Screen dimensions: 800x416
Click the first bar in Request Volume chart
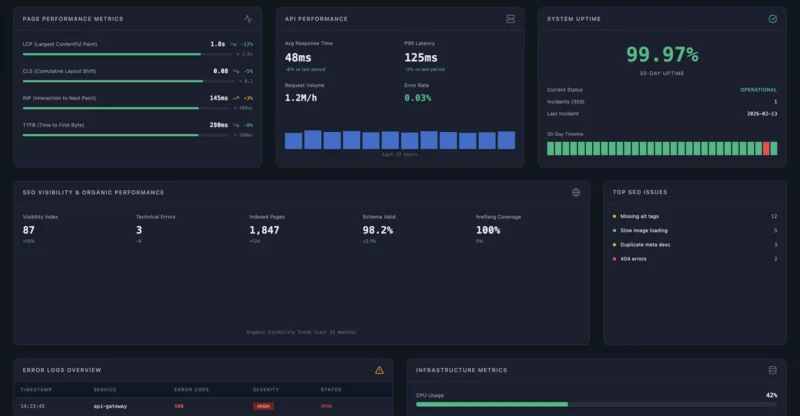pyautogui.click(x=293, y=141)
